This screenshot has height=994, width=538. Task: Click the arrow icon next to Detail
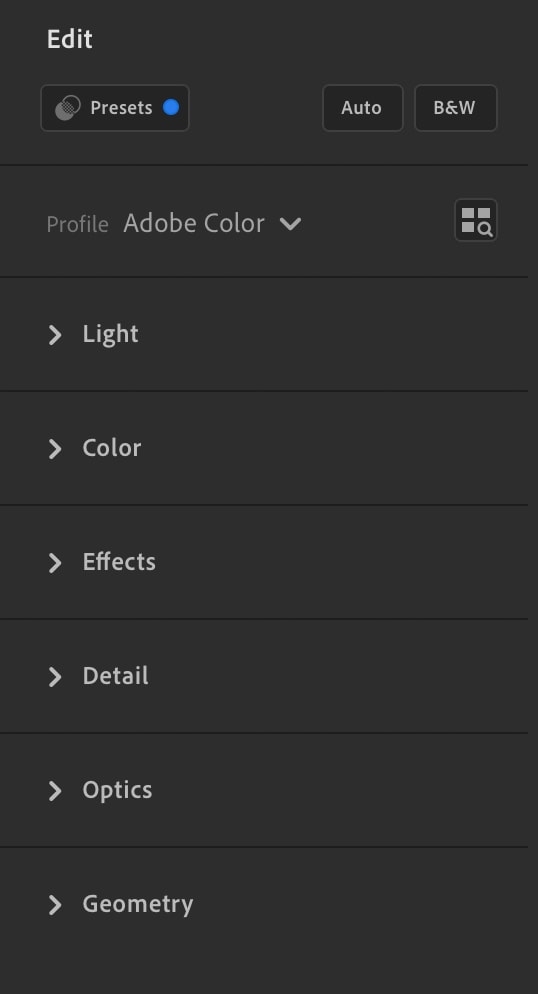click(55, 677)
